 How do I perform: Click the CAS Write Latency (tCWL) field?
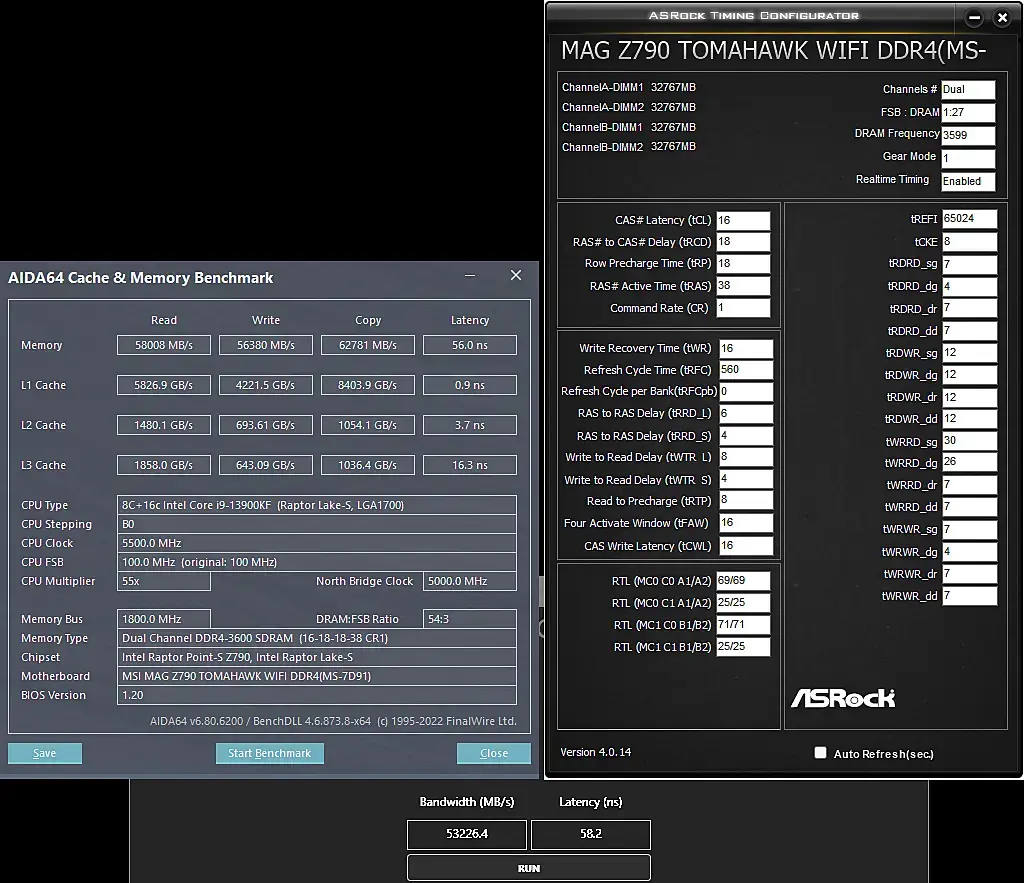point(746,545)
